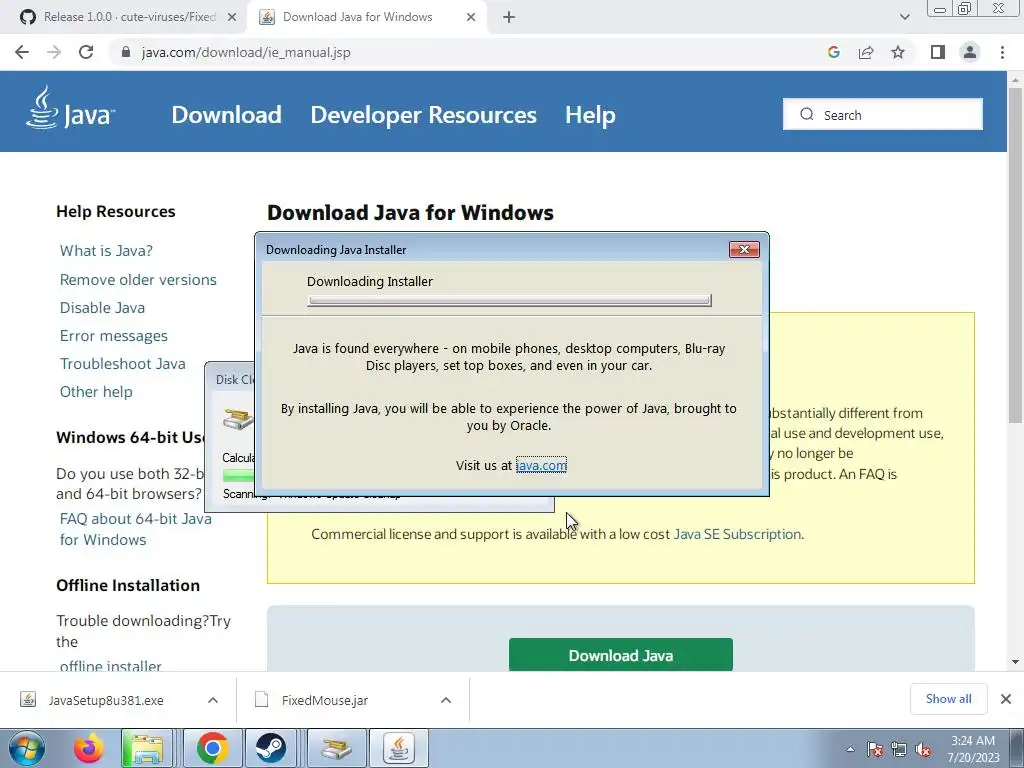The width and height of the screenshot is (1024, 768).
Task: Expand options for JavaSetup8u381.exe download
Action: [213, 700]
